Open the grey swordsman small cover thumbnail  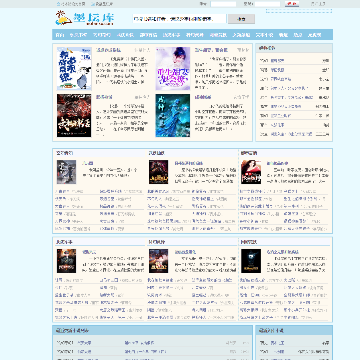[x=66, y=172]
